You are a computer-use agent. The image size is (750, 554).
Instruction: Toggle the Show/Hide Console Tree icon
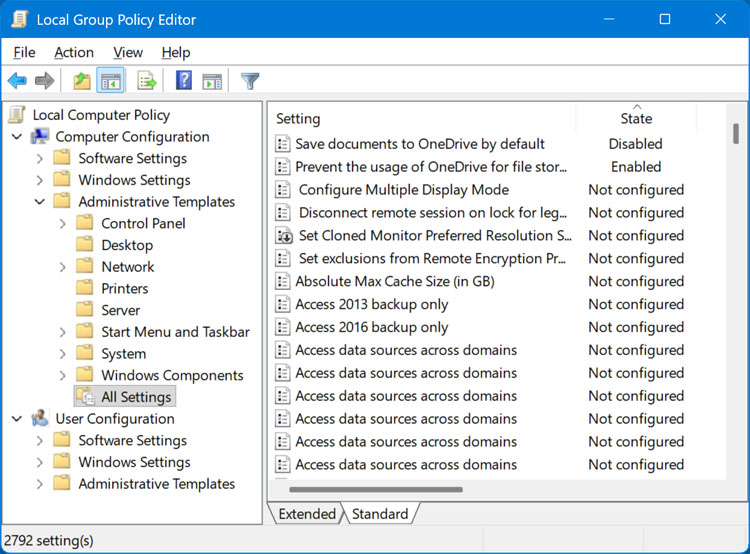pos(111,80)
